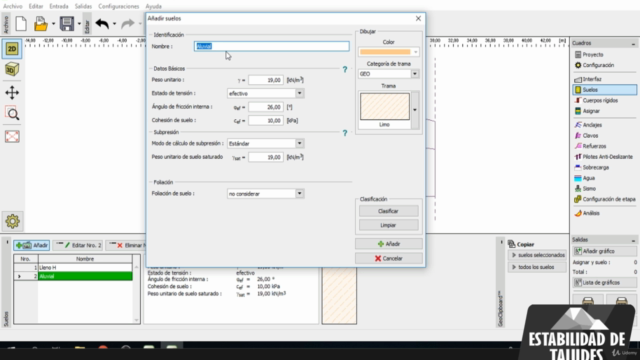Image resolution: width=640 pixels, height=360 pixels.
Task: Open Entrada menu
Action: [59, 6]
